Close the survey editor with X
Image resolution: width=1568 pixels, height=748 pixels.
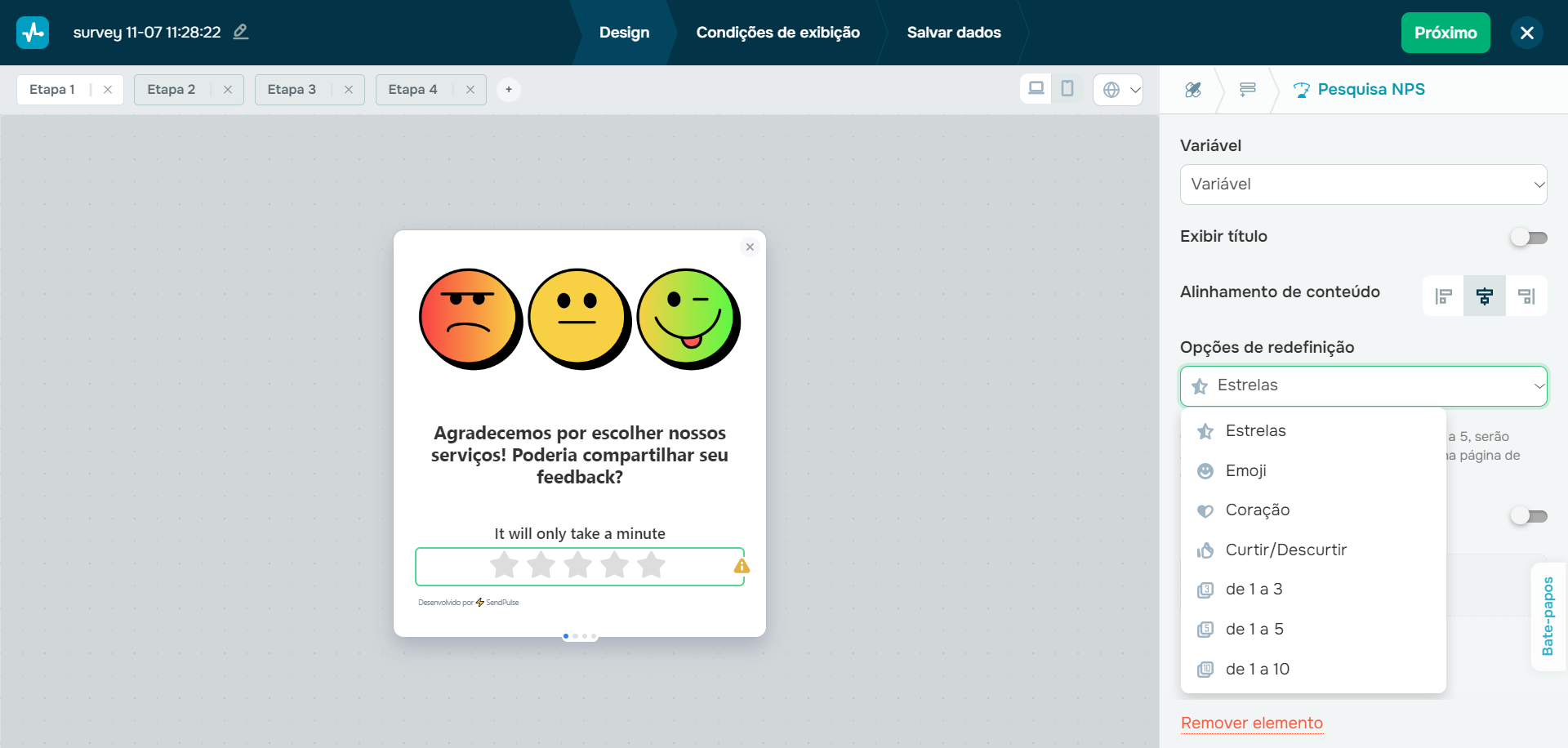[x=1527, y=33]
